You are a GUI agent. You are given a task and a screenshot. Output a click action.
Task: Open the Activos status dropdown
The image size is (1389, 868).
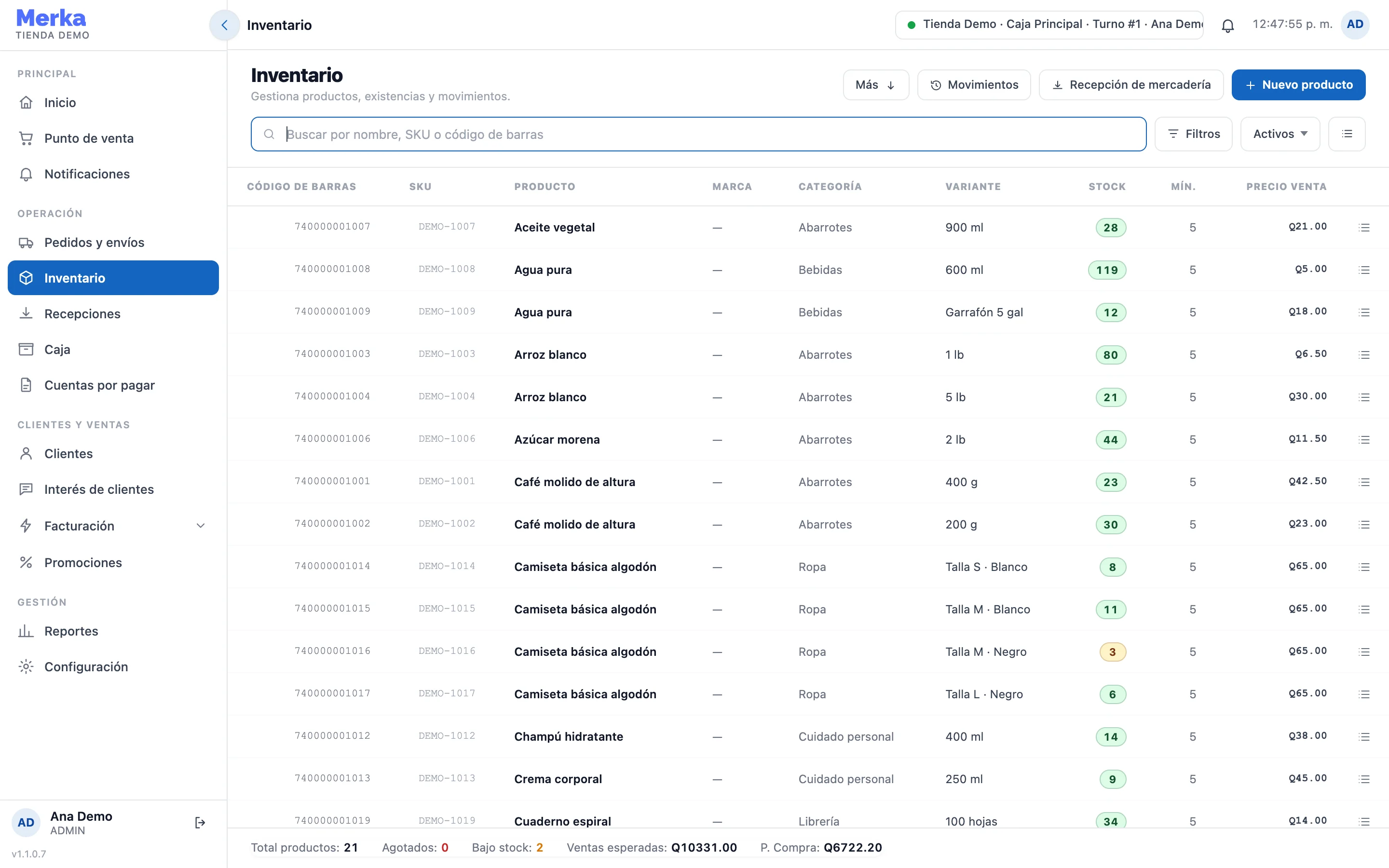(1280, 134)
